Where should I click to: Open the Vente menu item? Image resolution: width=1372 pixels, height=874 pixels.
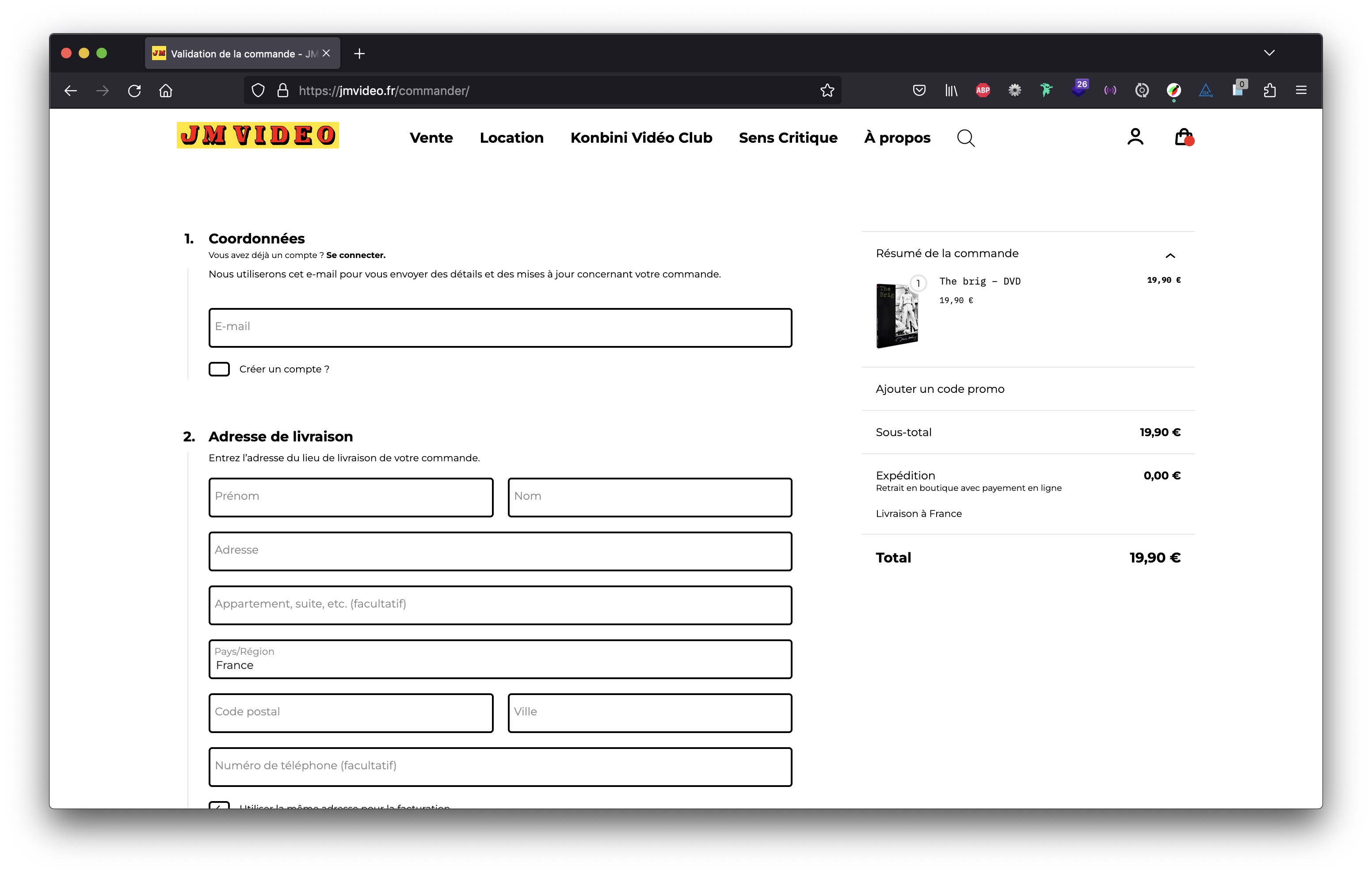tap(431, 138)
